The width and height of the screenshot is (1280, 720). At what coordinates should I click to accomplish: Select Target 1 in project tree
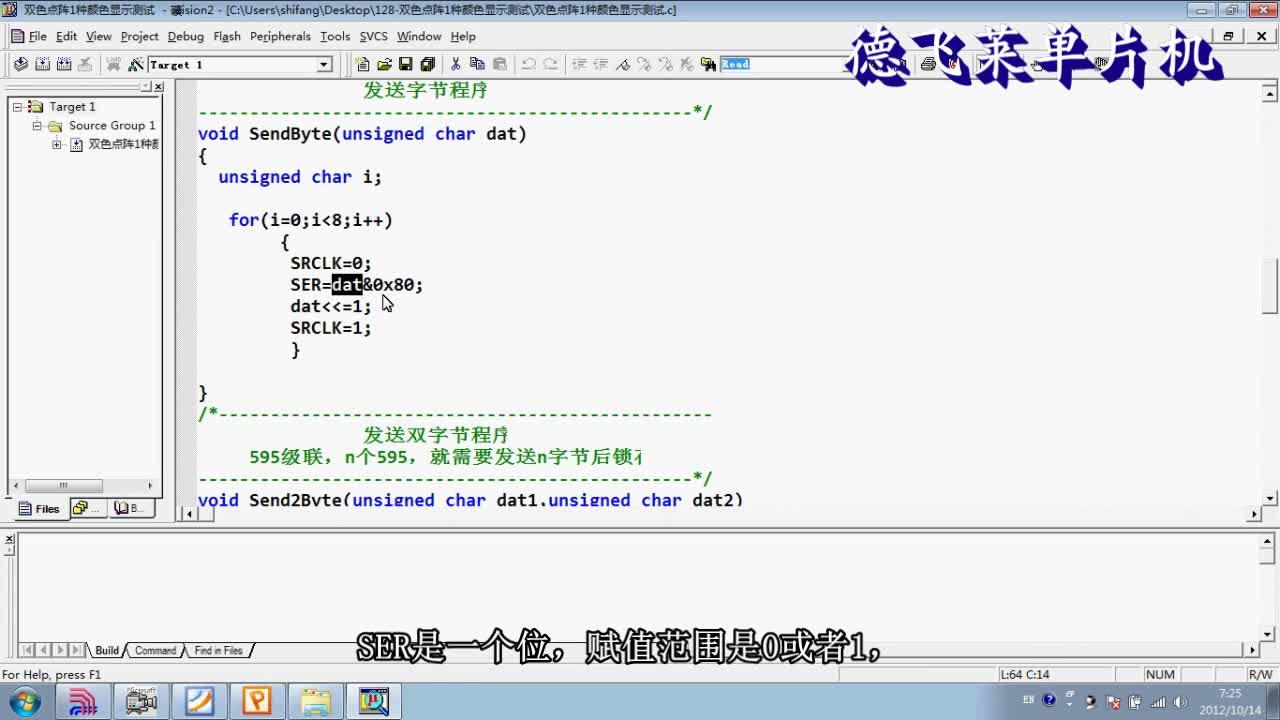[x=72, y=106]
